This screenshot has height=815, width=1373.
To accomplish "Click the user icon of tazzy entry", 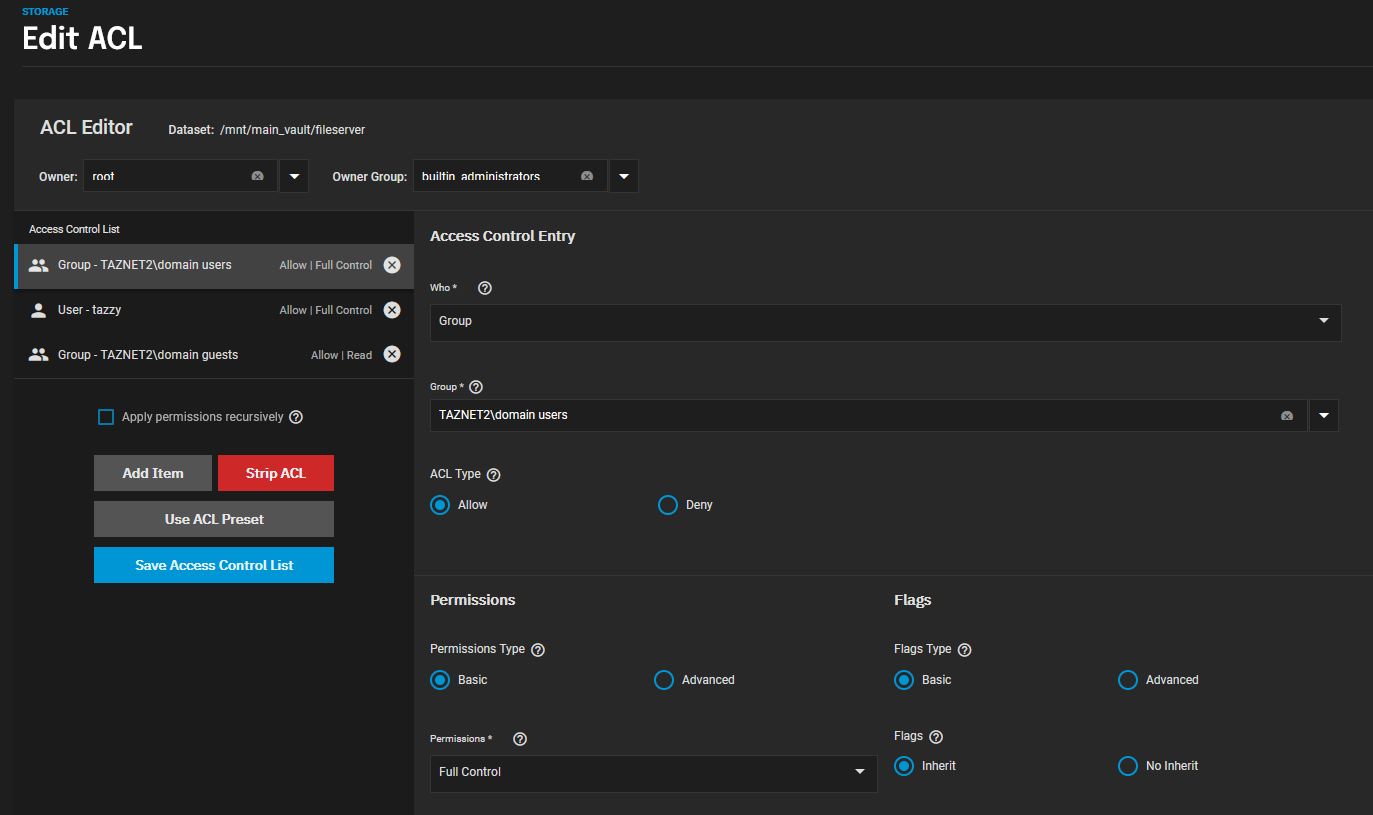I will tap(39, 310).
